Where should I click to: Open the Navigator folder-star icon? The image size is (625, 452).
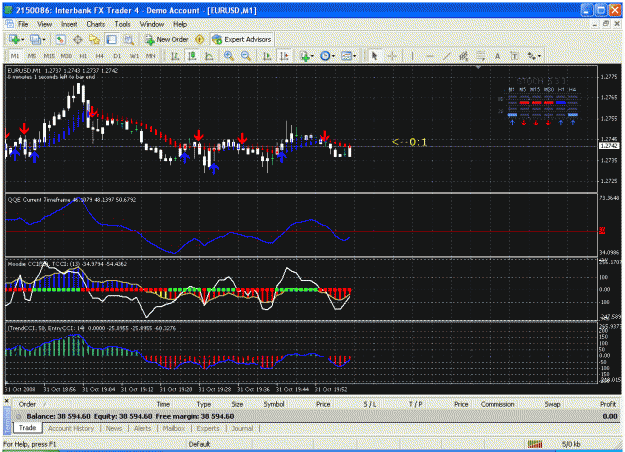(94, 39)
